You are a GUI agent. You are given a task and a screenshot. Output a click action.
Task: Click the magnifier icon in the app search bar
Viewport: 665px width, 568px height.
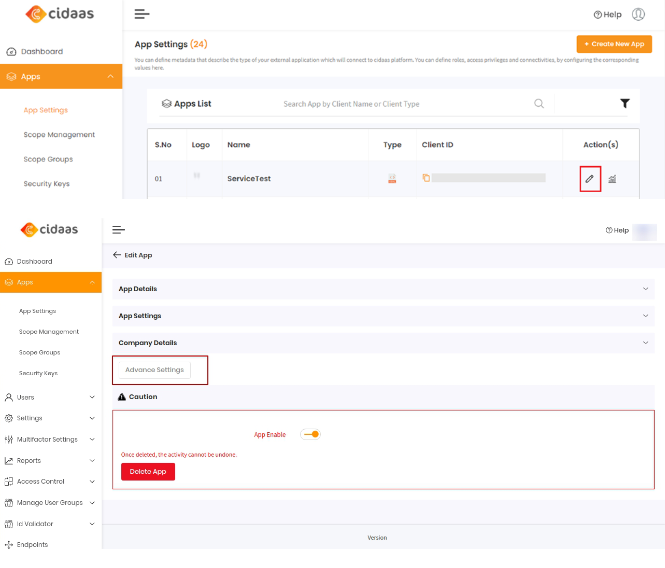[539, 103]
